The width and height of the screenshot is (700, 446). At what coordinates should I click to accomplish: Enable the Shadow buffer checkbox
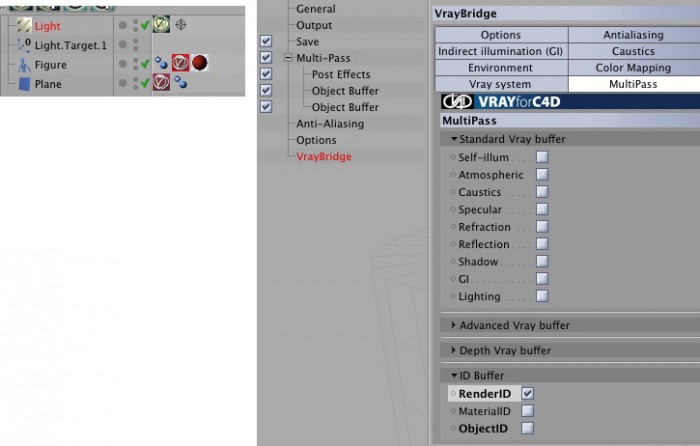[542, 261]
